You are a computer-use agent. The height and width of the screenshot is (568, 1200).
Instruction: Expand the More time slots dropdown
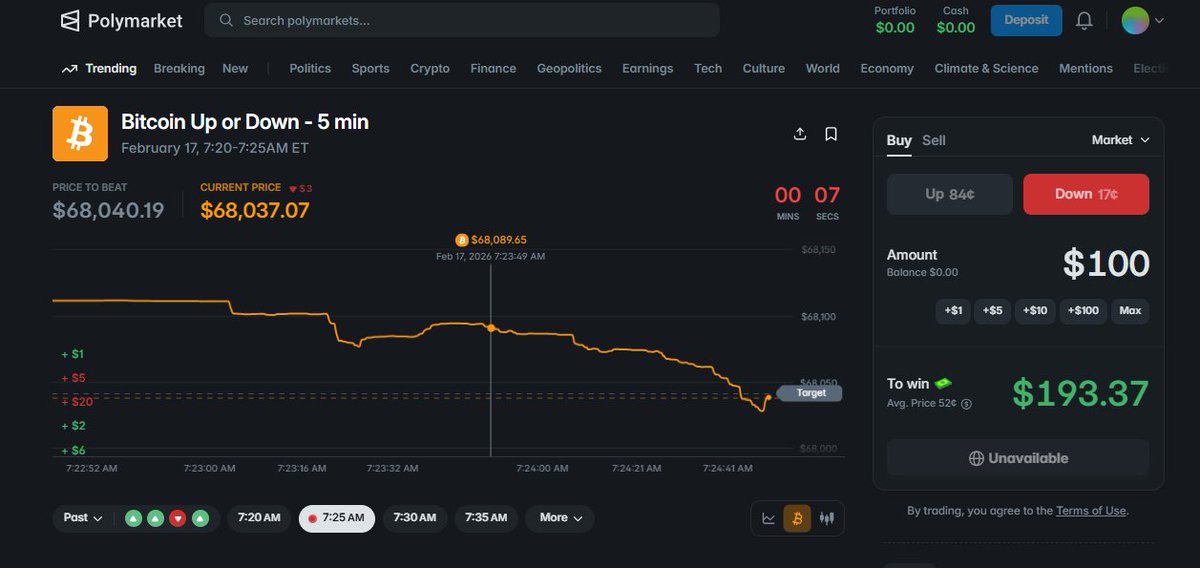560,518
